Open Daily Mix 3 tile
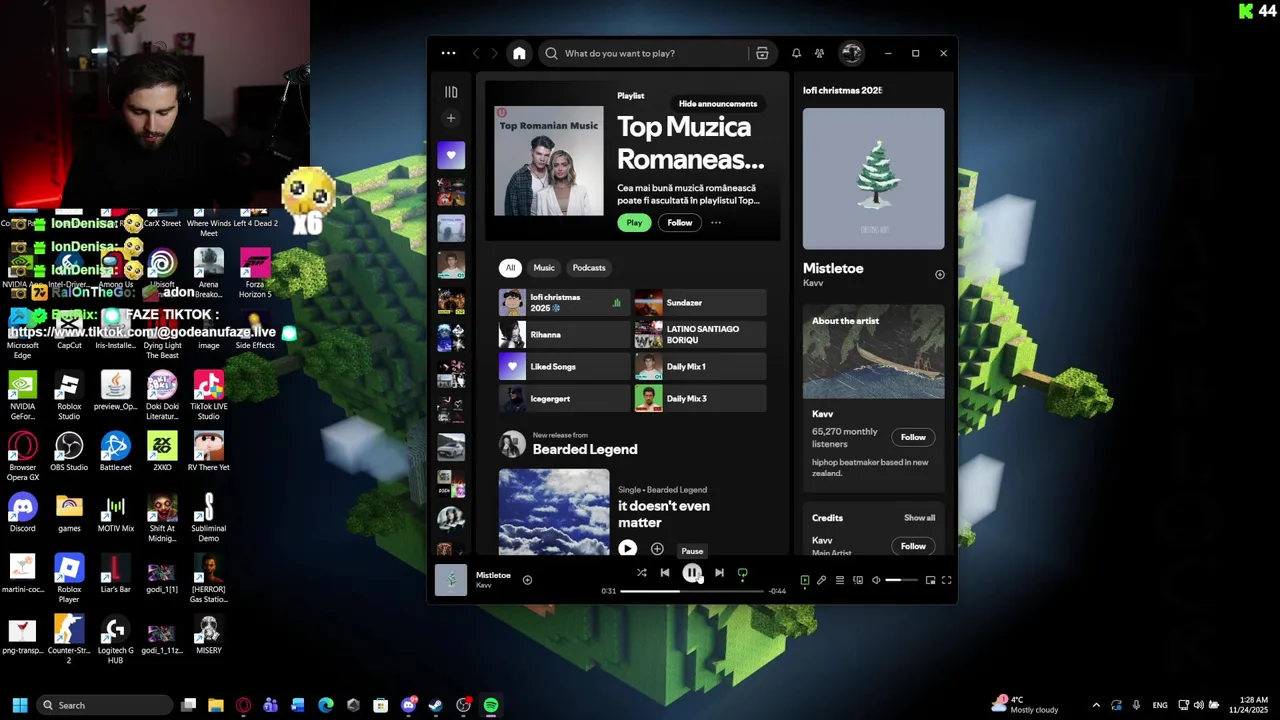The height and width of the screenshot is (720, 1280). coord(700,399)
